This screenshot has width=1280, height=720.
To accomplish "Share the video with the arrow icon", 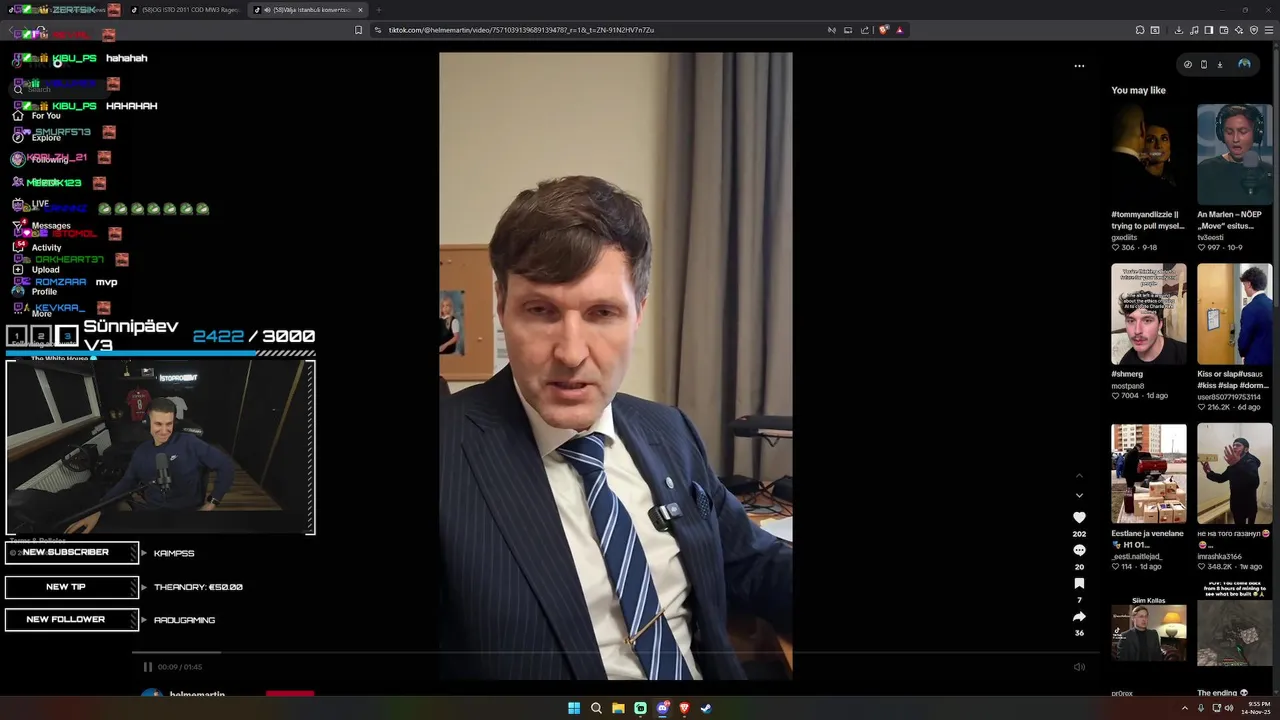I will tap(1079, 616).
